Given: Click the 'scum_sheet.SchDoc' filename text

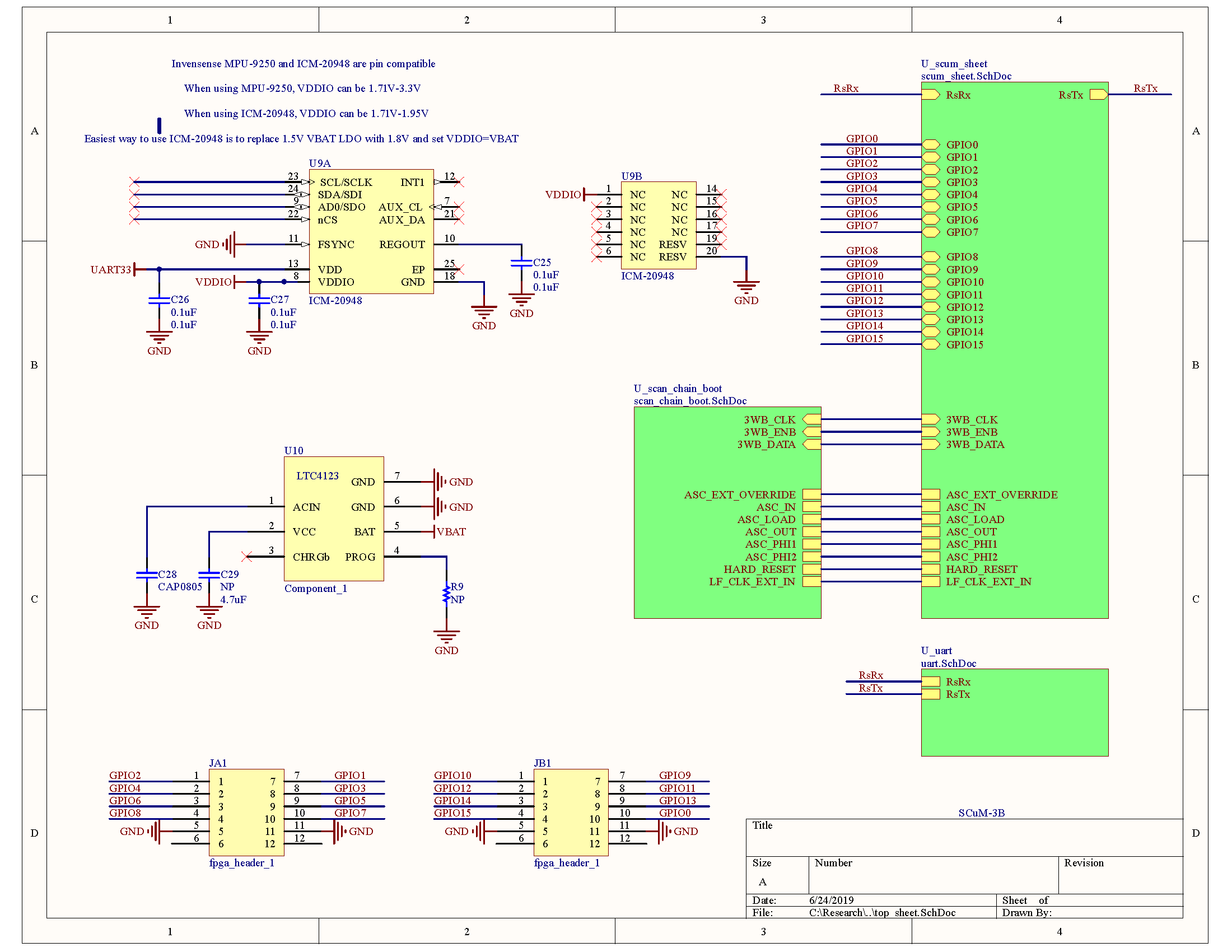Looking at the screenshot, I should click(x=967, y=76).
